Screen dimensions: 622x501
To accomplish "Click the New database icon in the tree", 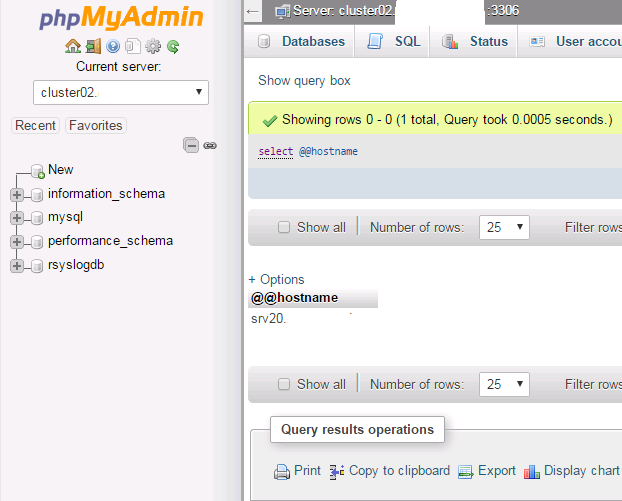I will click(38, 171).
